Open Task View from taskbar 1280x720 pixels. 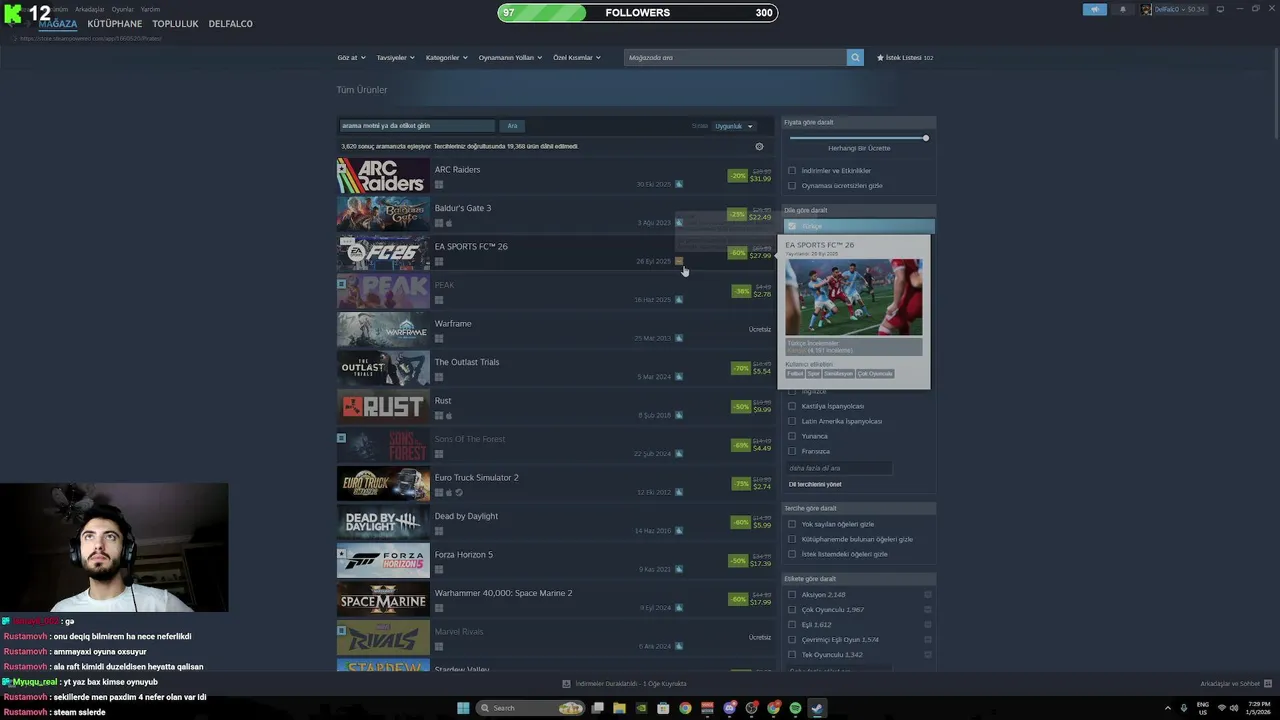(597, 708)
